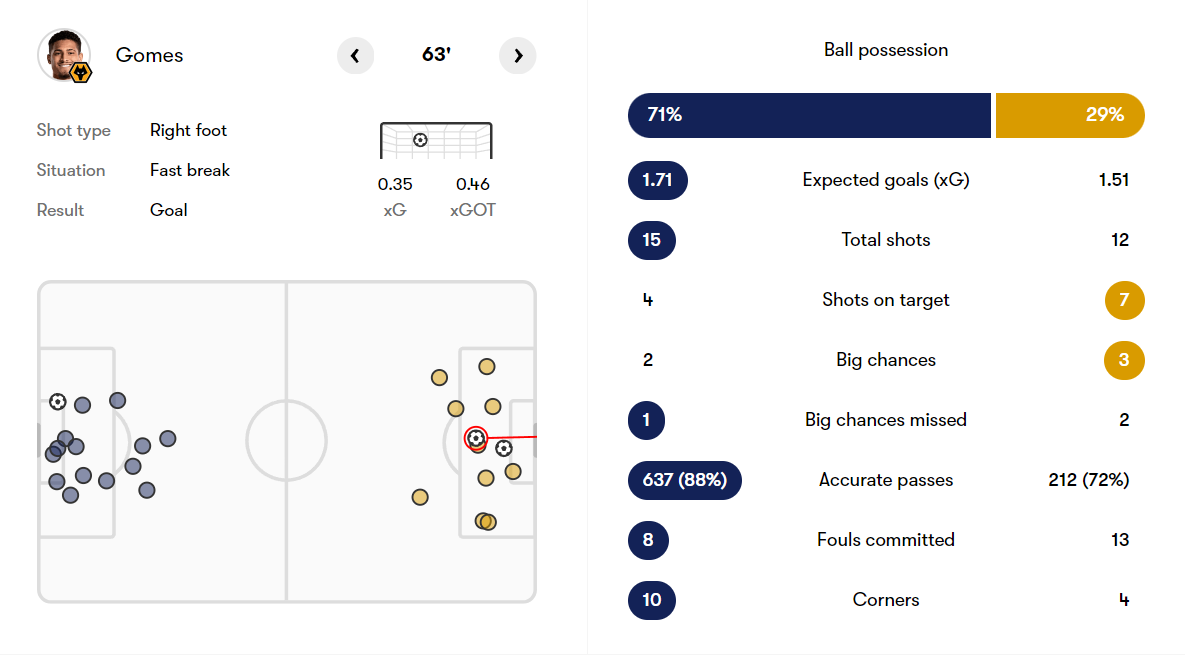1185x666 pixels.
Task: Click the 0.46 xGOT value
Action: tap(472, 184)
